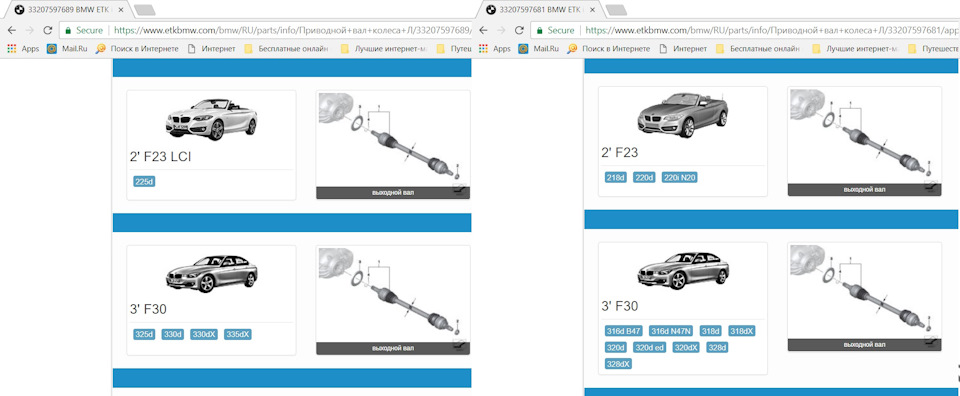This screenshot has height=396, width=960.
Task: Reload the left browser page
Action: [47, 30]
